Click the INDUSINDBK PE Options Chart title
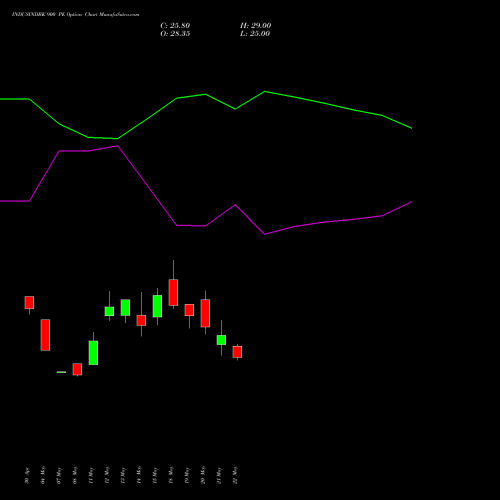Screen dimensions: 500x500 [x=75, y=15]
